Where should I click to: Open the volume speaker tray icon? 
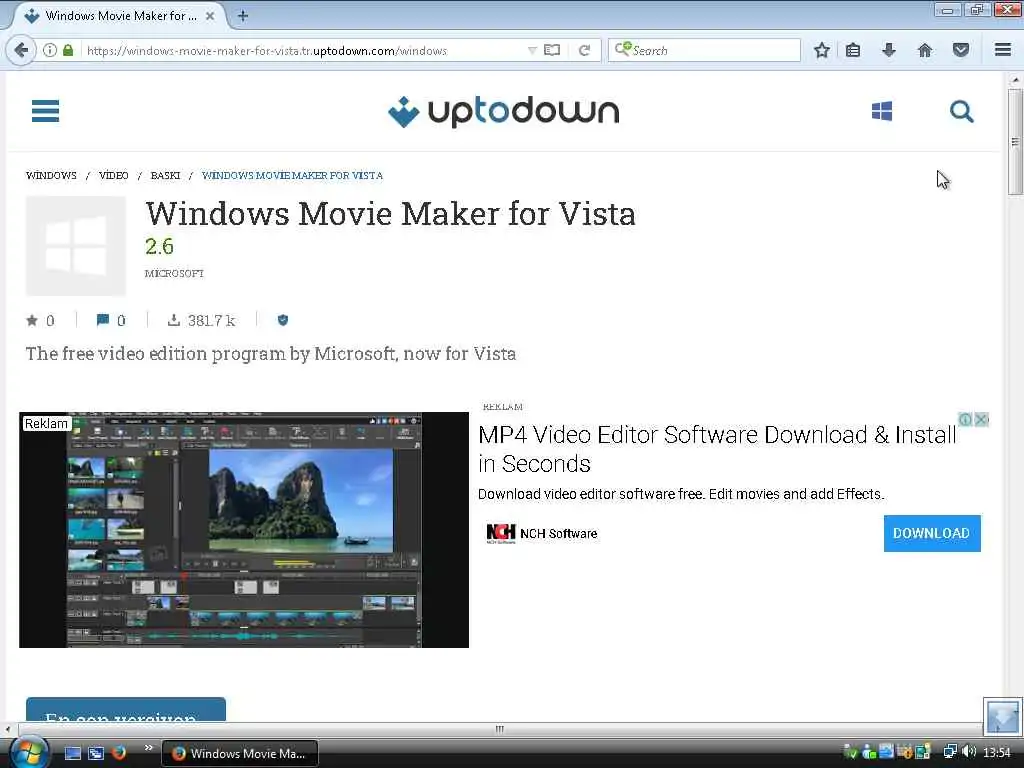pos(969,752)
